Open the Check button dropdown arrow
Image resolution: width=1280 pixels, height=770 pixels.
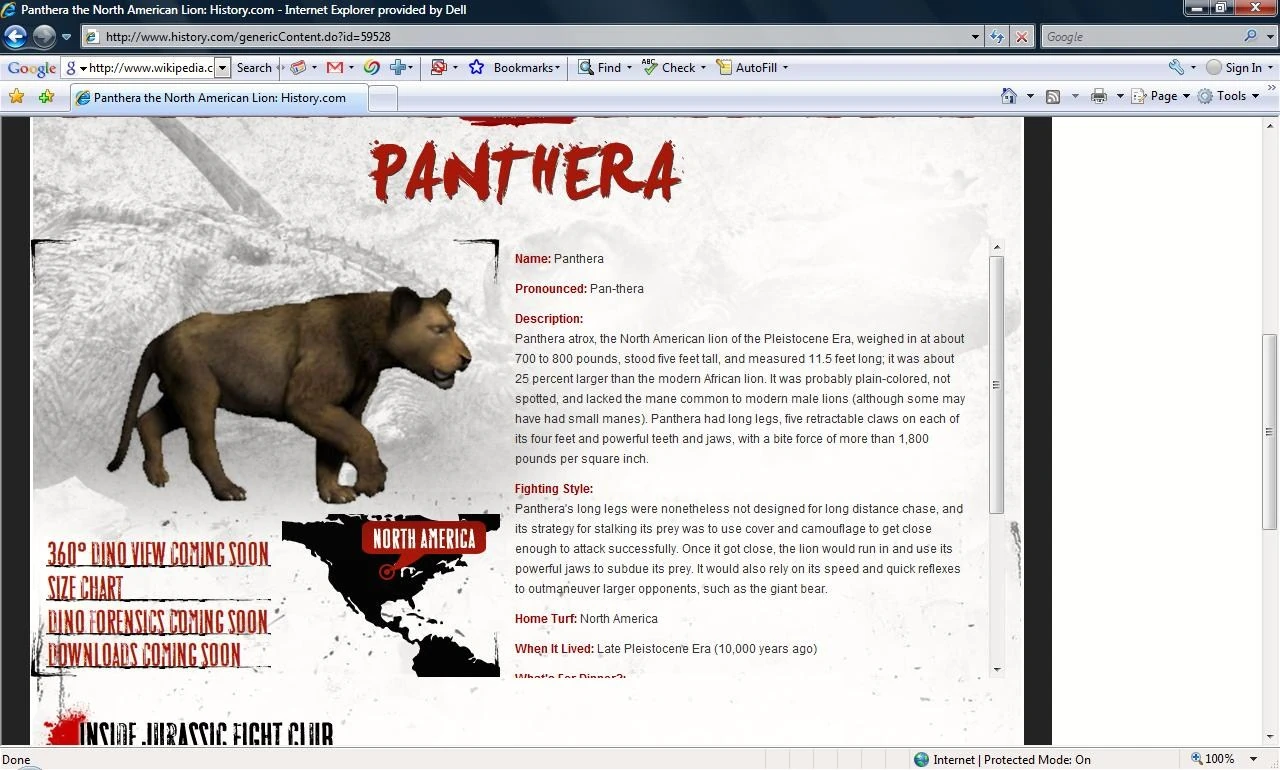coord(703,68)
